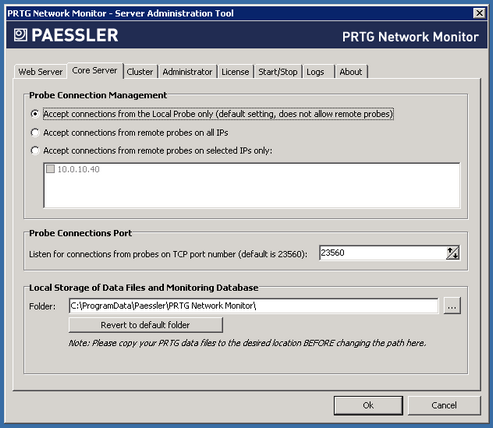The height and width of the screenshot is (428, 493).
Task: Click Revert to default folder
Action: pyautogui.click(x=145, y=325)
